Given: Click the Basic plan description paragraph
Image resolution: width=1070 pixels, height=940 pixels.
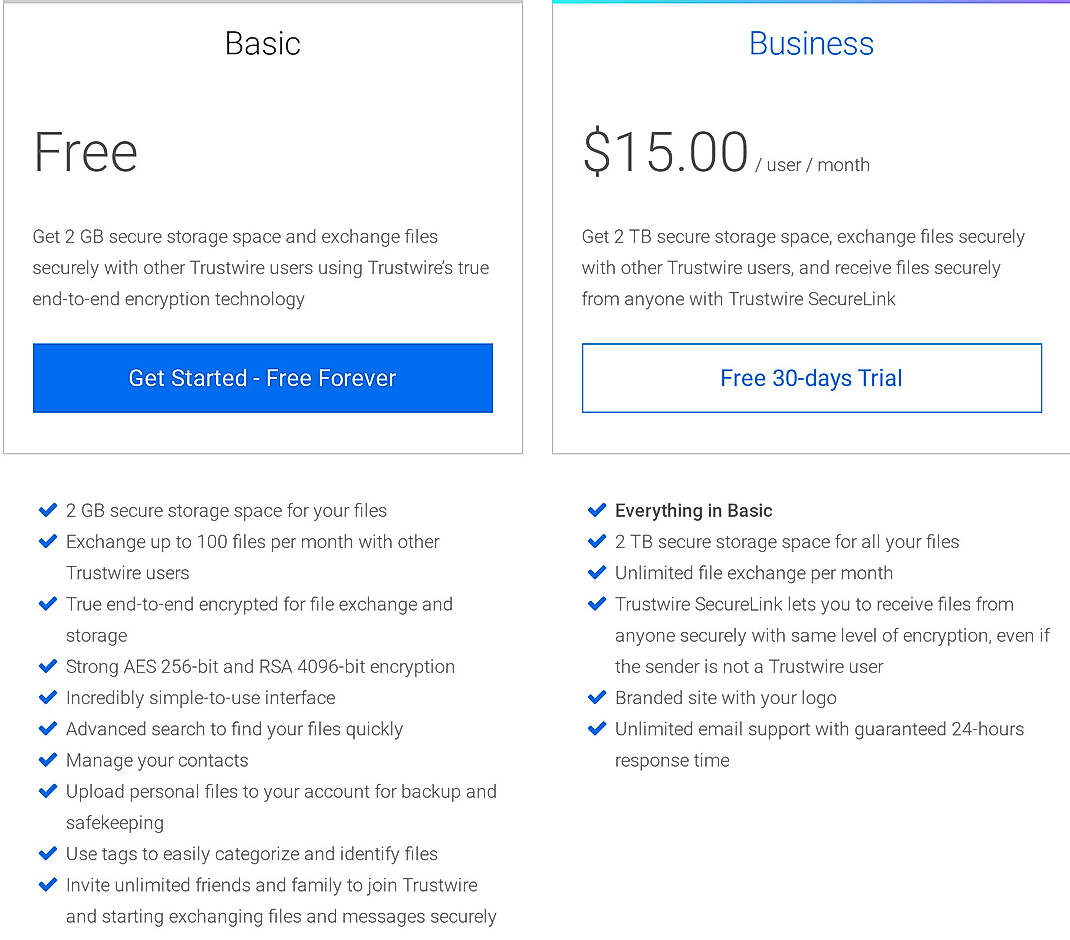Looking at the screenshot, I should click(260, 267).
